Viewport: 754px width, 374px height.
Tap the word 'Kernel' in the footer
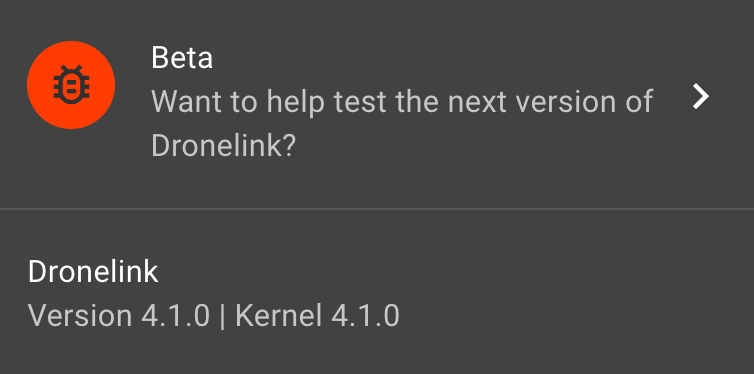coord(278,316)
